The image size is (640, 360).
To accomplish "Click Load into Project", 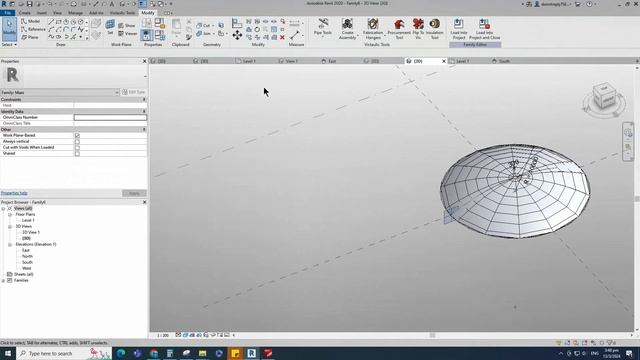I will point(459,29).
